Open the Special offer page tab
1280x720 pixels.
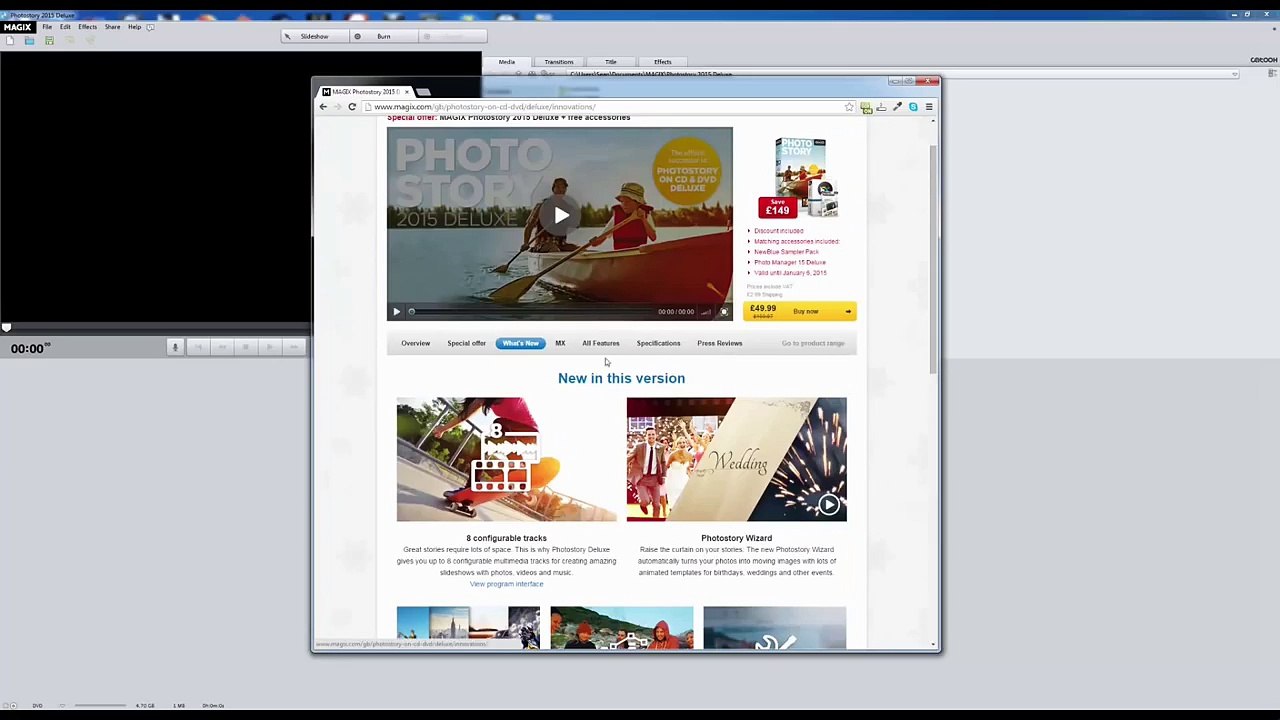[467, 343]
